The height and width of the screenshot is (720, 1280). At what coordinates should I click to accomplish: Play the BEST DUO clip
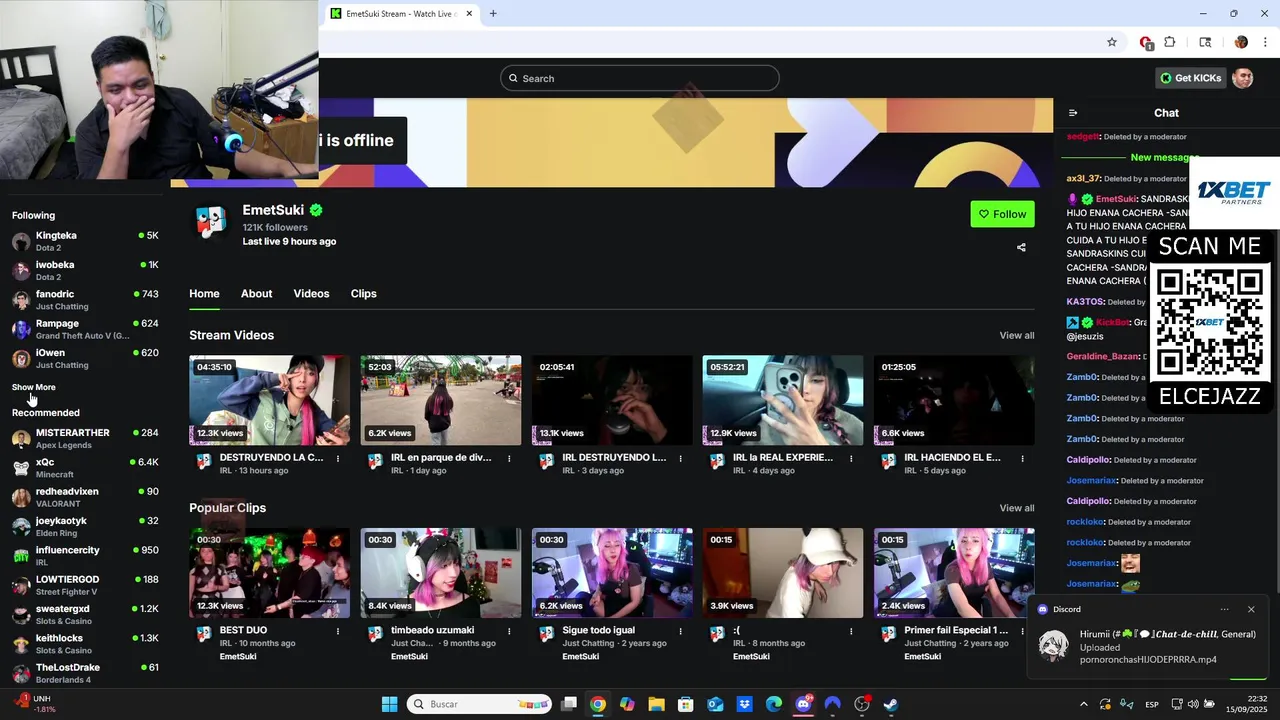click(270, 573)
